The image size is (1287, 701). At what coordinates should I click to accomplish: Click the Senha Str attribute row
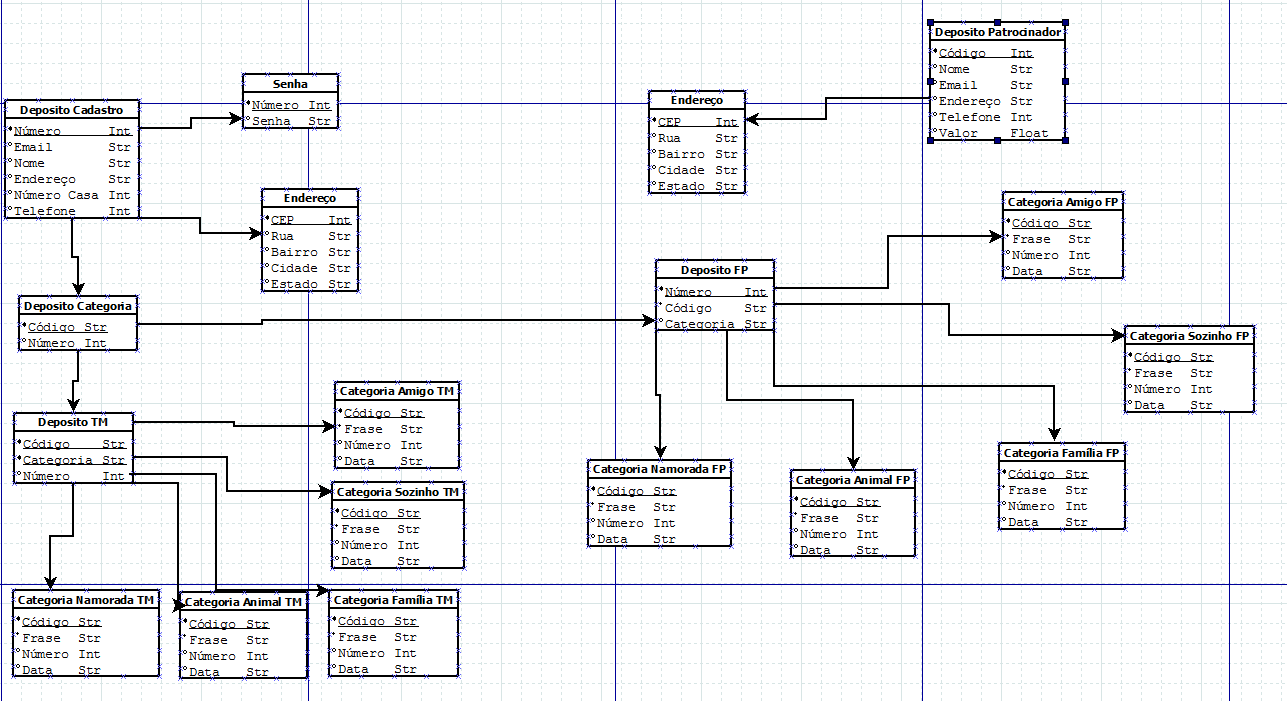pyautogui.click(x=291, y=121)
